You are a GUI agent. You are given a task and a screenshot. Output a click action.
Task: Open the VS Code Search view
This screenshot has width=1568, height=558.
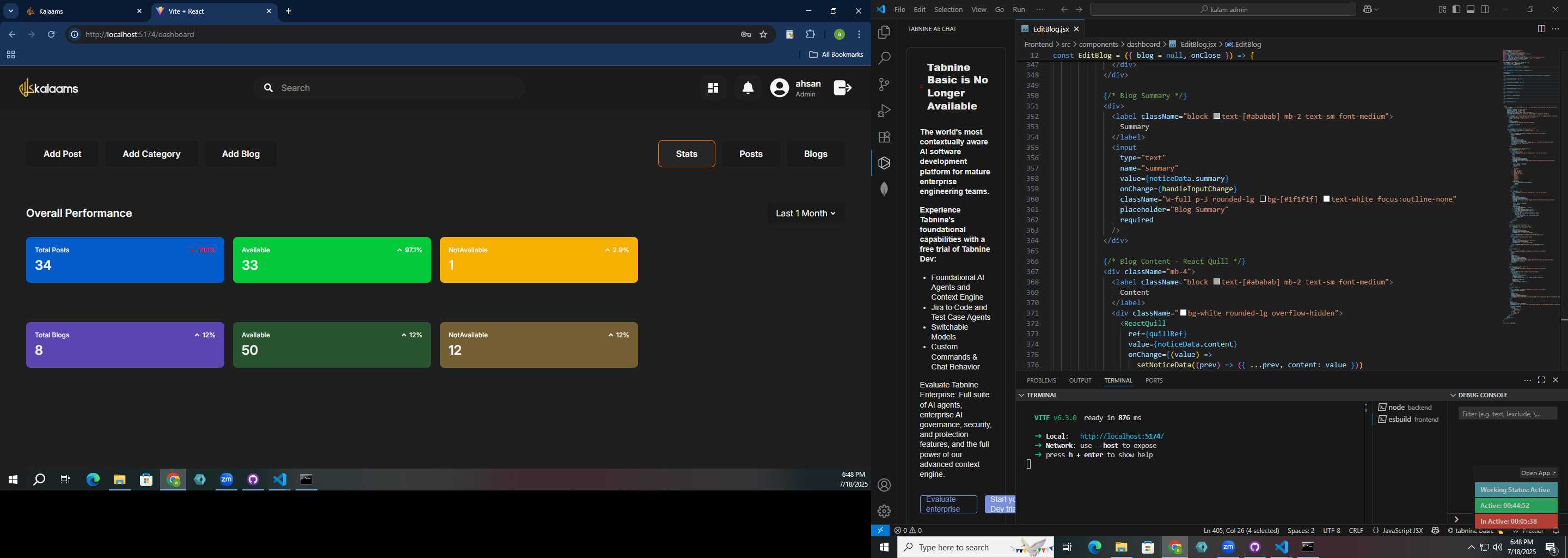click(x=884, y=58)
